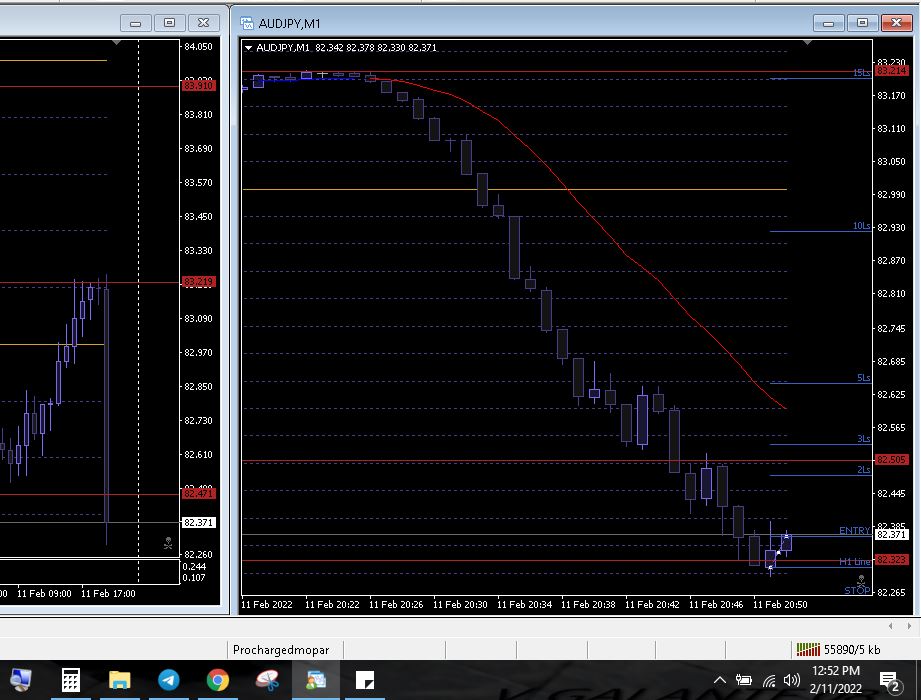Open File Explorer from the taskbar

119,681
